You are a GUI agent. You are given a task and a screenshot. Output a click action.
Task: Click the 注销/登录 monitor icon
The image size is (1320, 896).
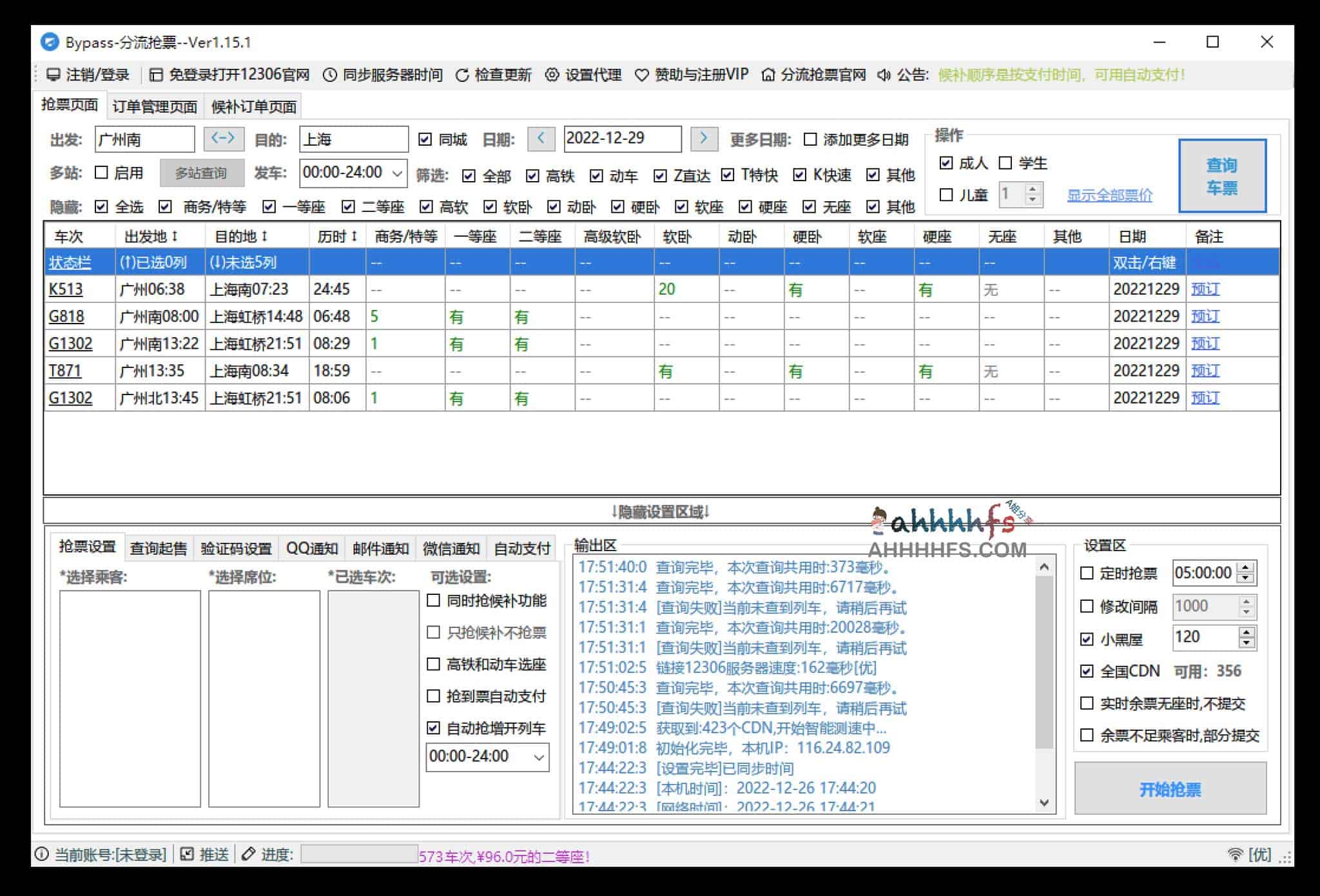(53, 75)
